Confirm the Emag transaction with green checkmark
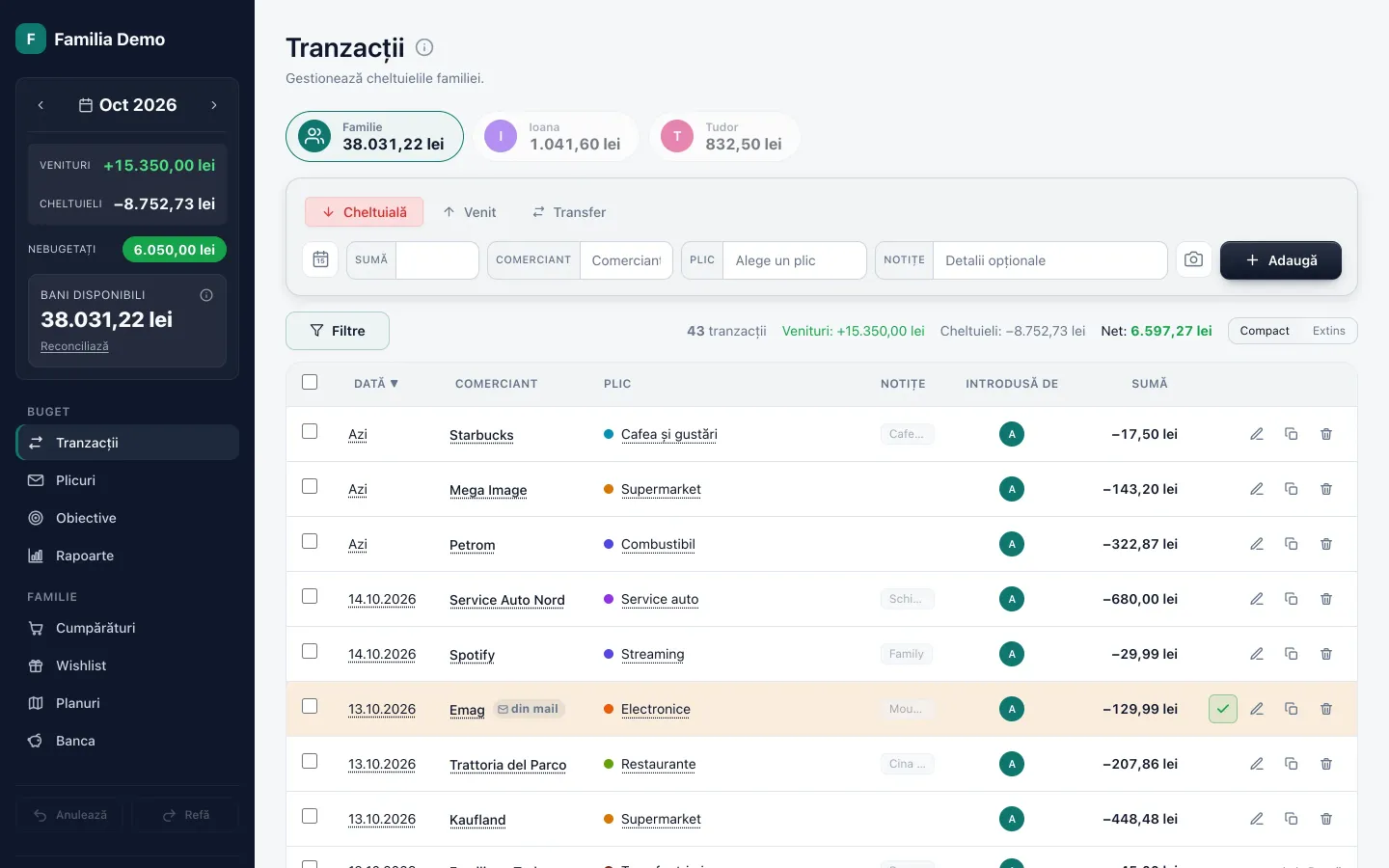 1223,709
